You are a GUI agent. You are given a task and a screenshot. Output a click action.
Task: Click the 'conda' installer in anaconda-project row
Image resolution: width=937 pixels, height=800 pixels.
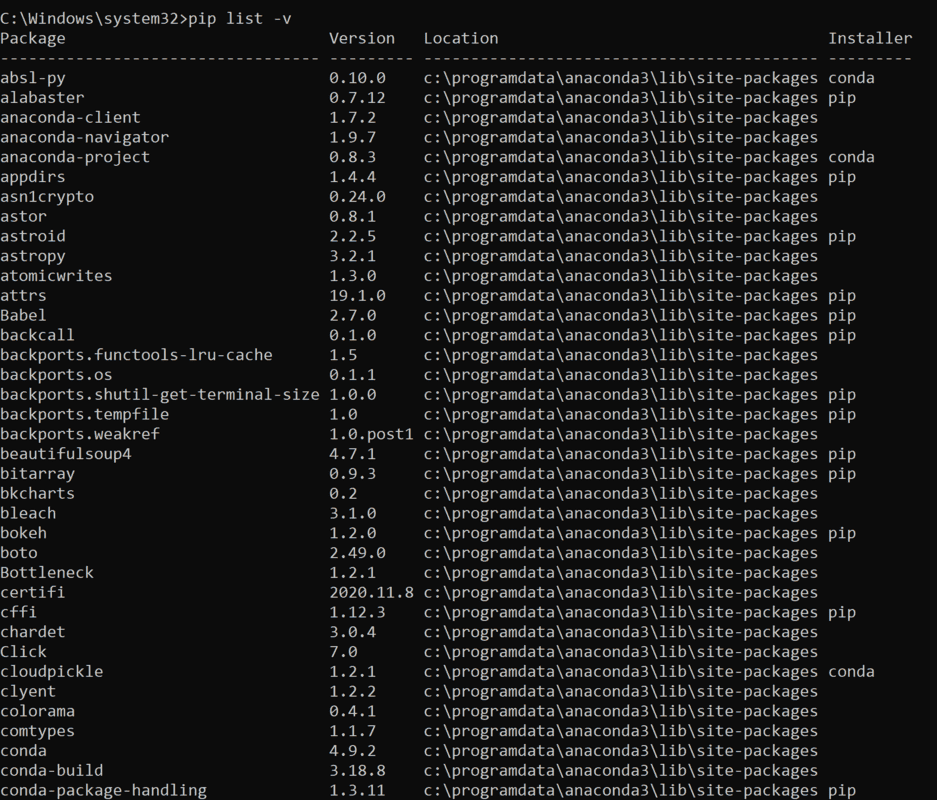point(852,157)
